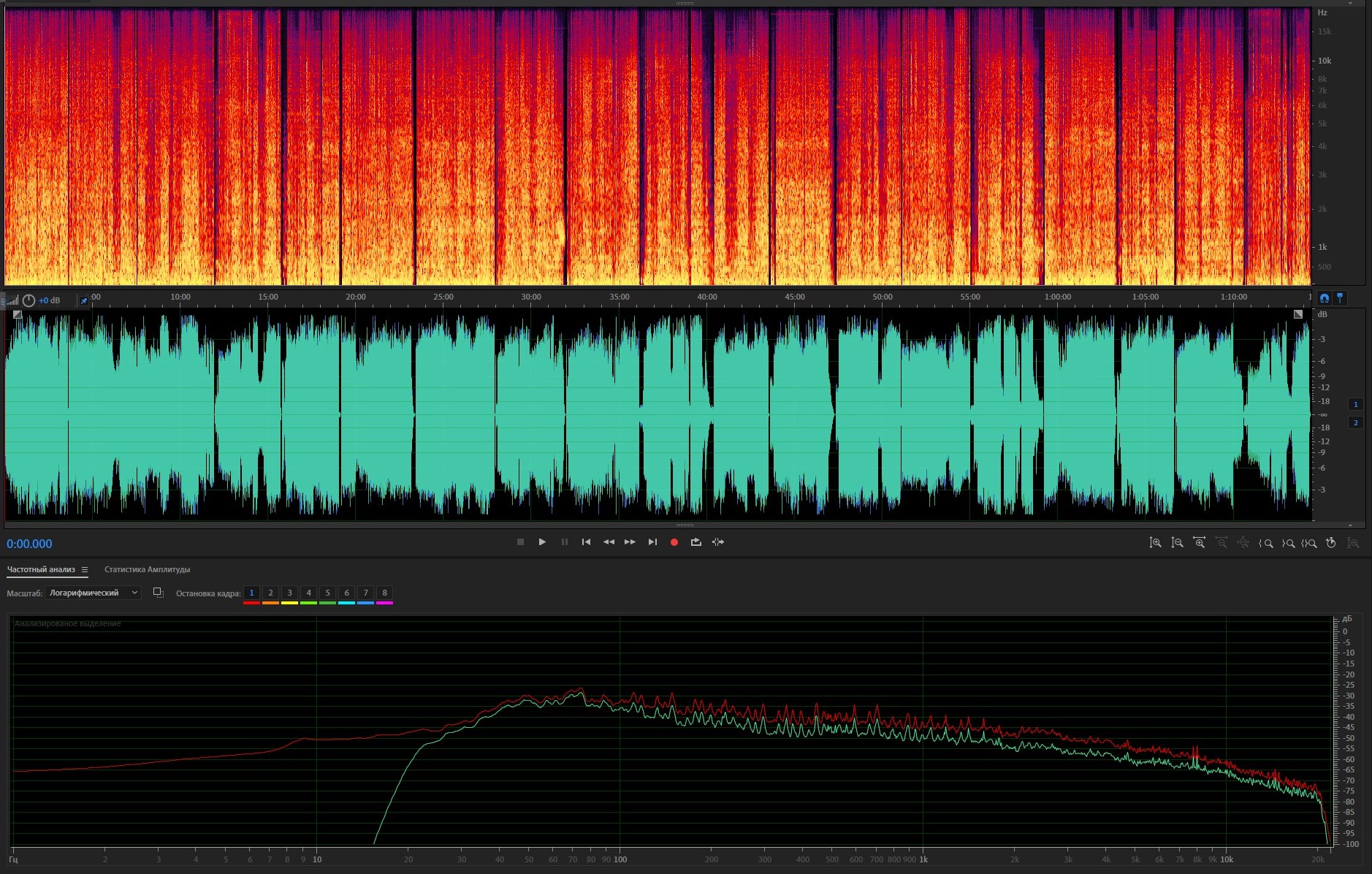
Task: Jump to the previous marker
Action: 586,542
